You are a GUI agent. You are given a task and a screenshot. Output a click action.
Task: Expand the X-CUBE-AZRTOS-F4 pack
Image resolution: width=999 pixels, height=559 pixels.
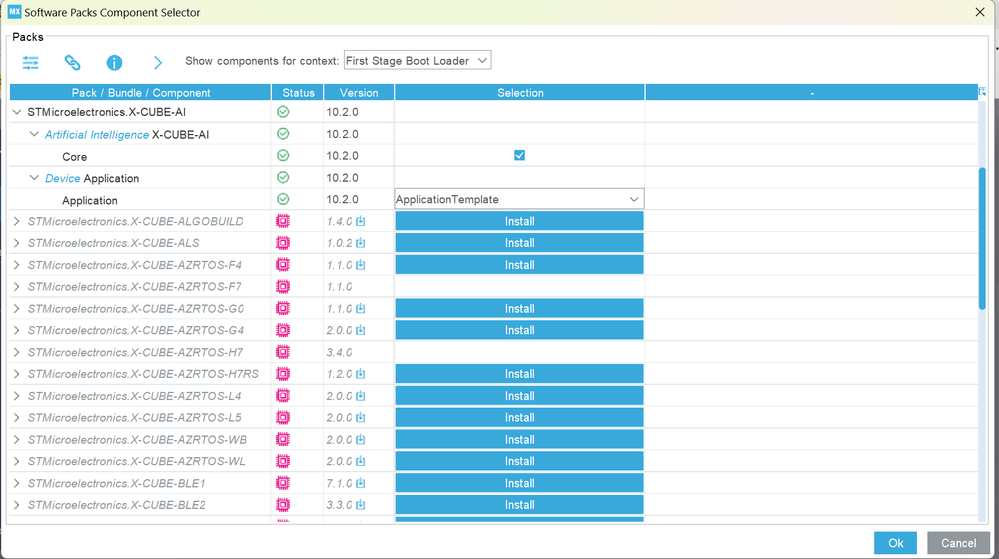tap(17, 265)
